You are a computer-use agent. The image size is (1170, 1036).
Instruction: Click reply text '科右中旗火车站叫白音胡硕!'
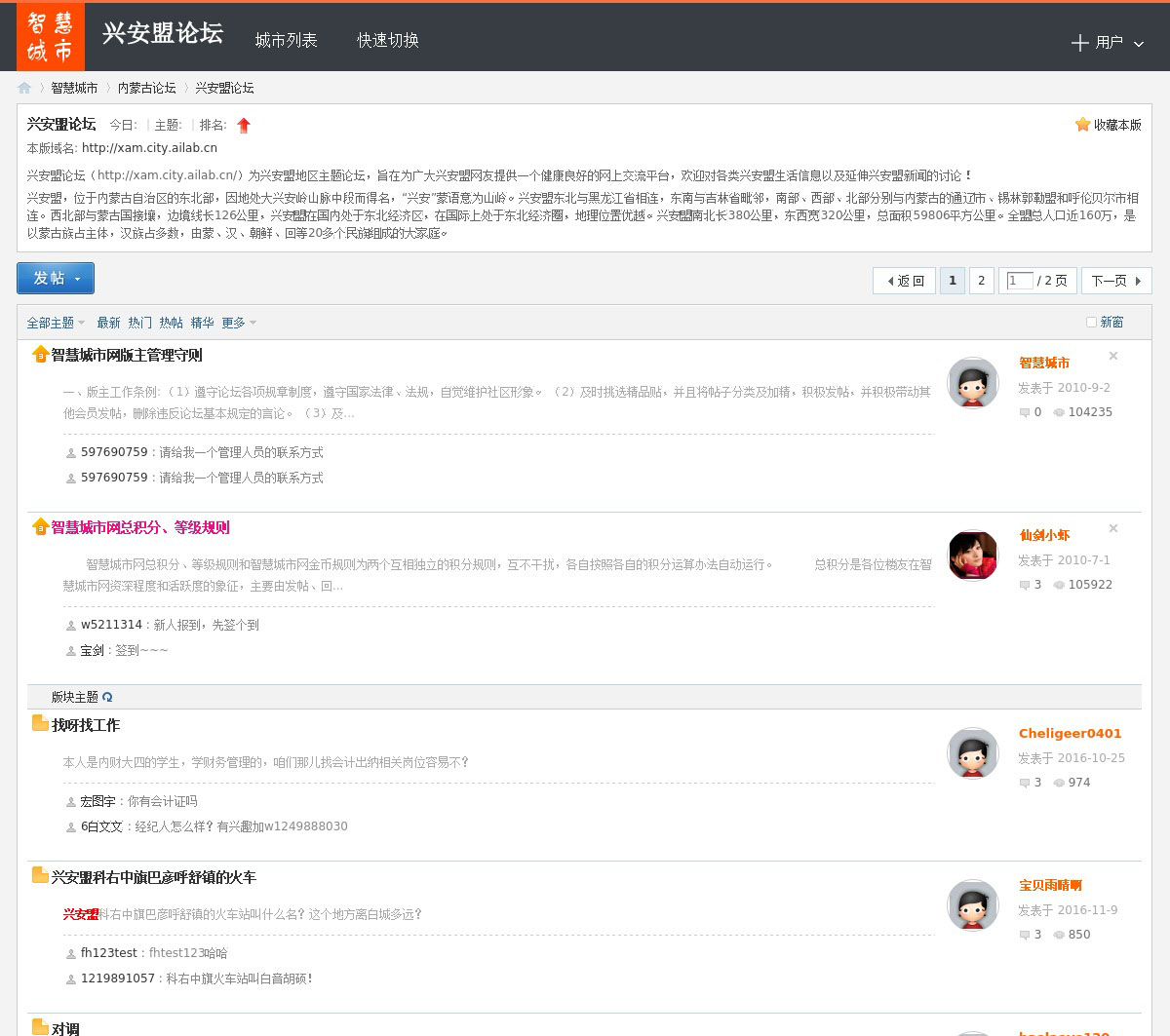coord(240,978)
